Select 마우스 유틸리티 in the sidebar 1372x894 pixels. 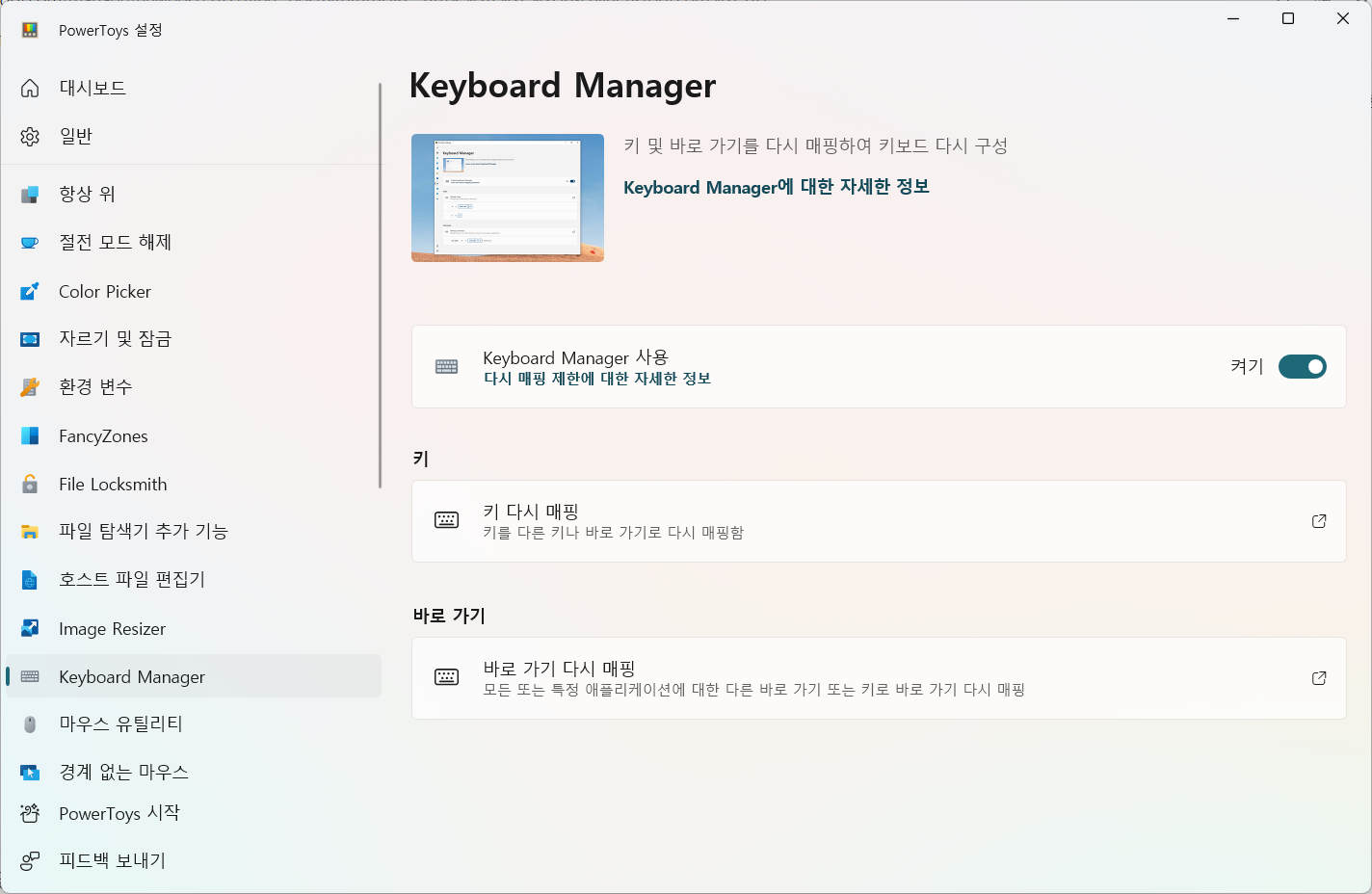point(194,724)
